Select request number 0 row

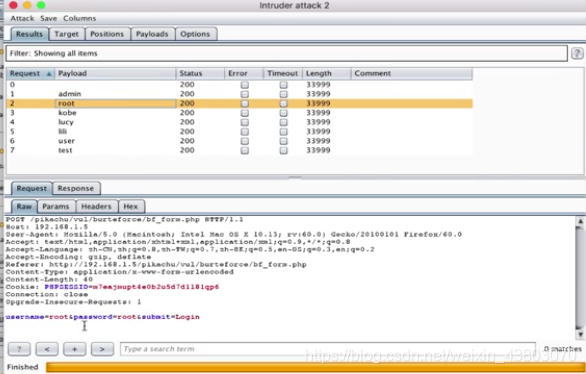240,85
